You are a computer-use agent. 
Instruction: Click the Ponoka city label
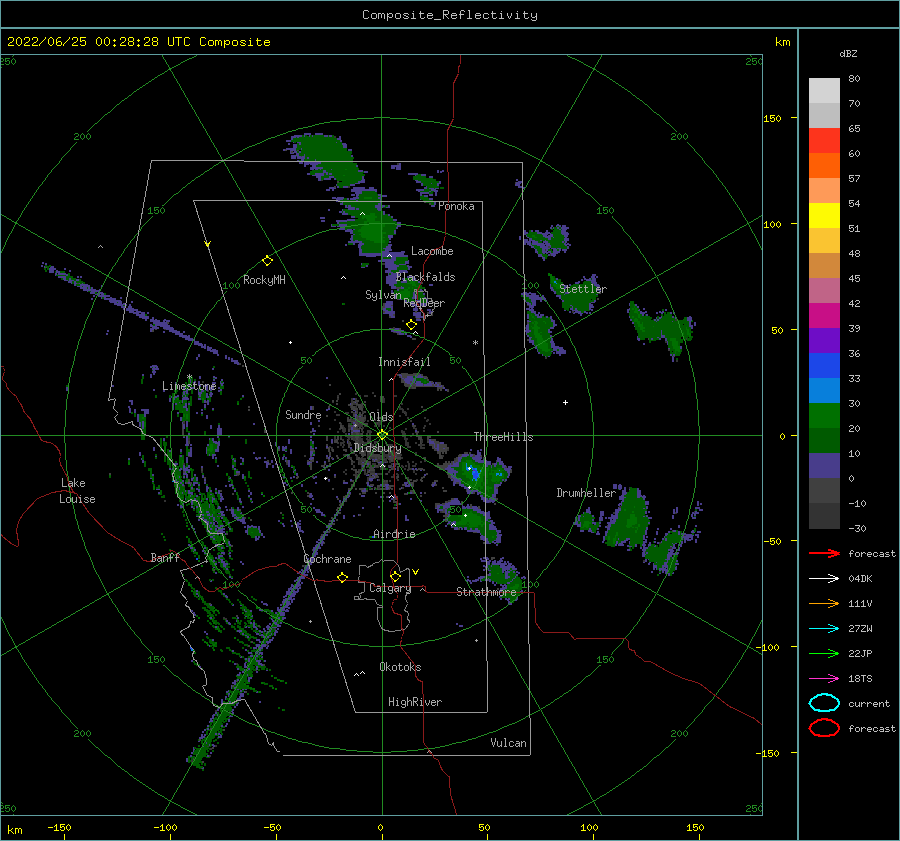(456, 206)
